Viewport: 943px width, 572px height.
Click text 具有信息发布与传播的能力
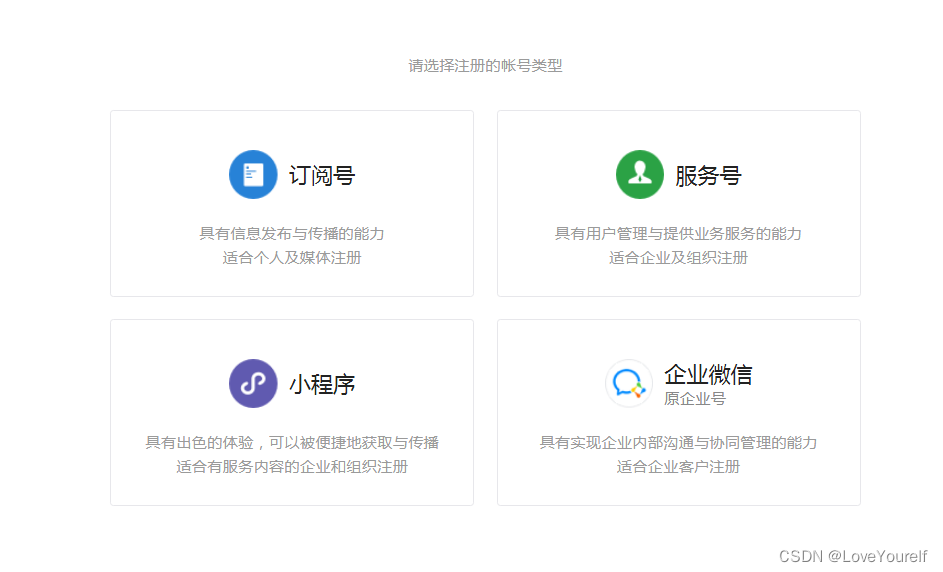[292, 233]
